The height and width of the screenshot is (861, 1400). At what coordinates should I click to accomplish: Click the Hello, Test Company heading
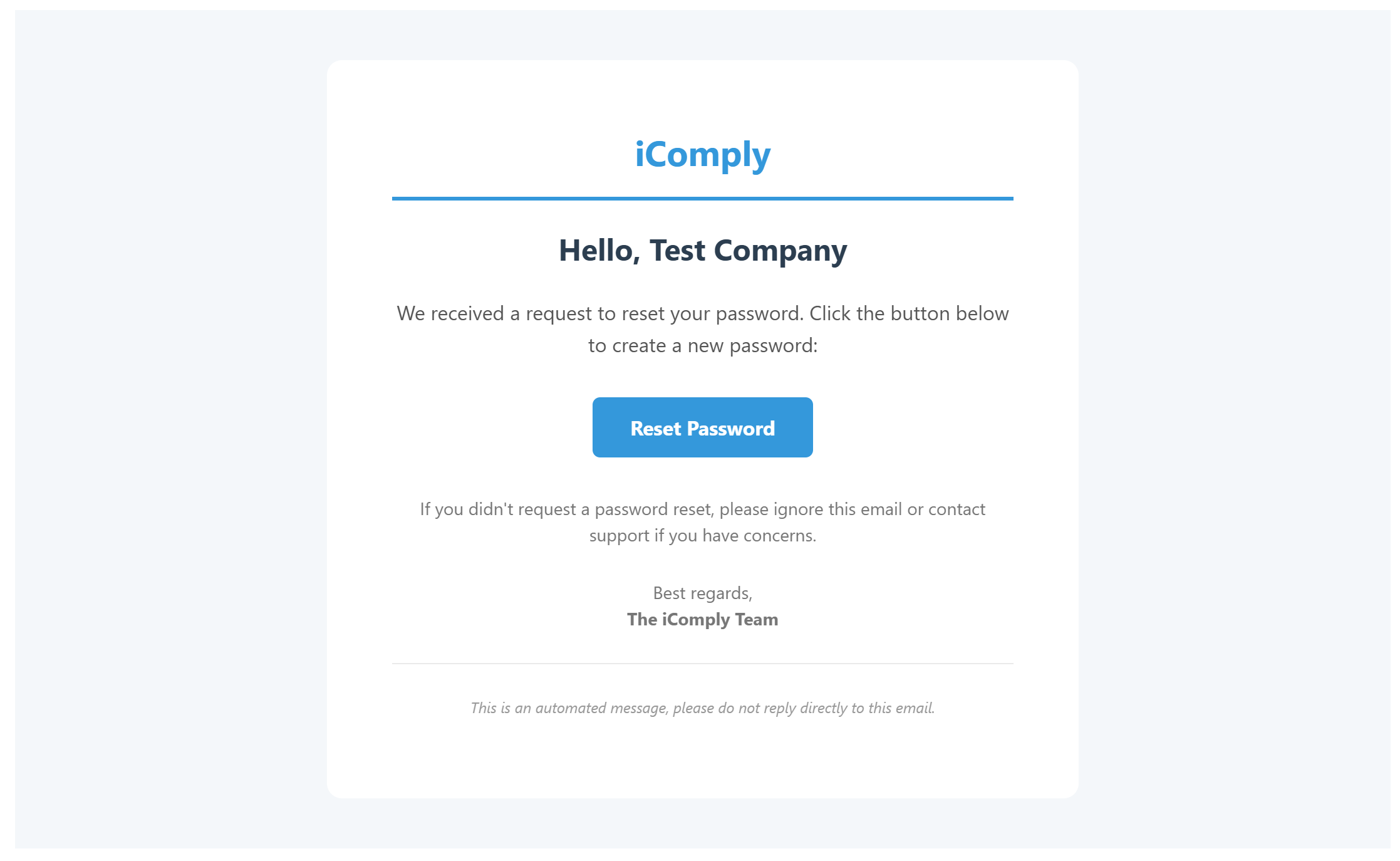pos(702,251)
